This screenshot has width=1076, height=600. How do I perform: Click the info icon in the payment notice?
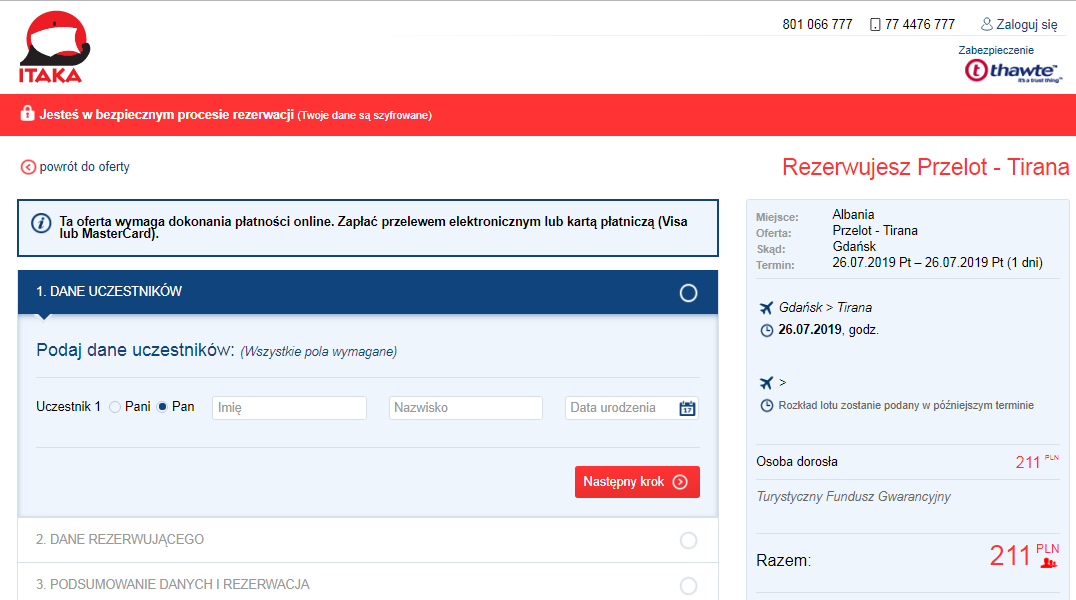[x=41, y=223]
